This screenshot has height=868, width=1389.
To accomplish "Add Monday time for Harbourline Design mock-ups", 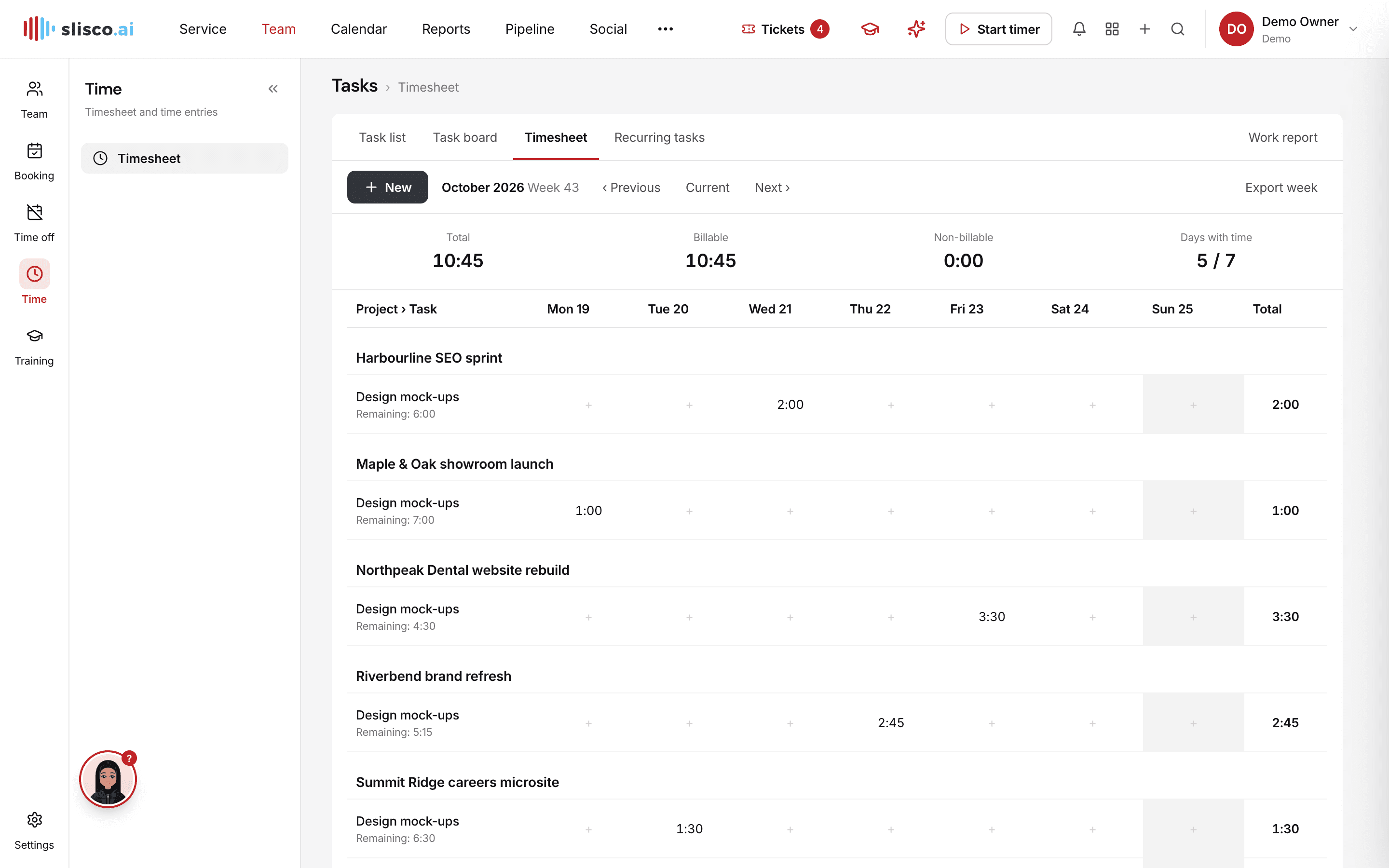I will (x=588, y=405).
